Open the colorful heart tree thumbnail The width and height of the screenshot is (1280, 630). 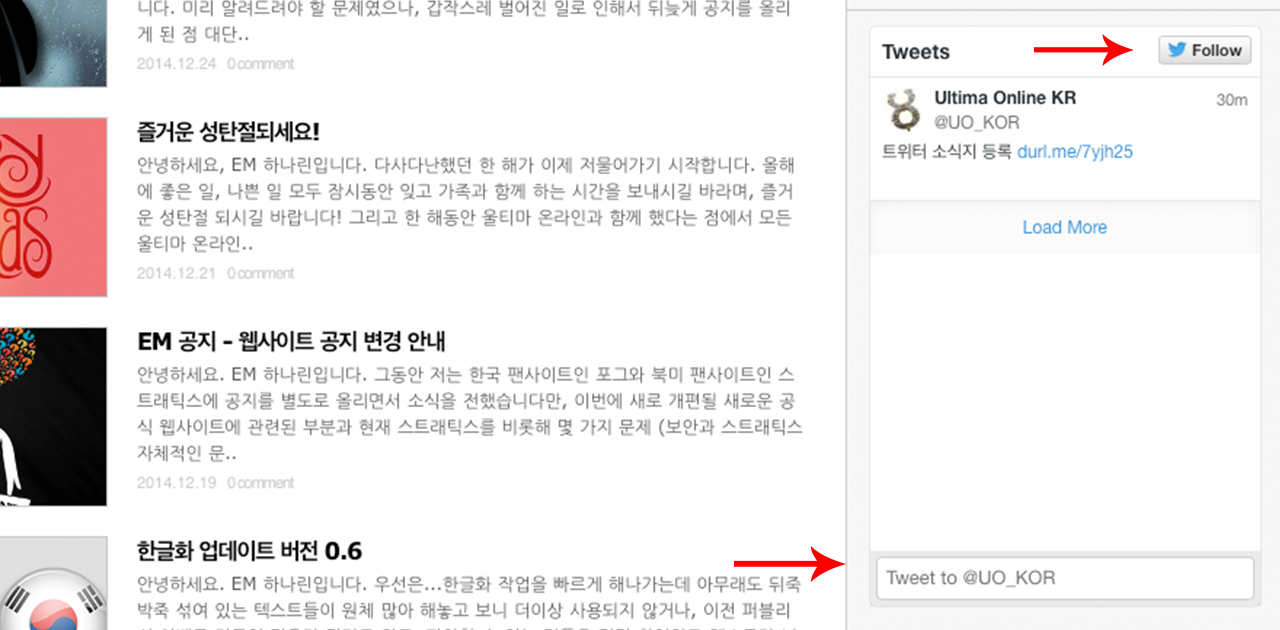[x=53, y=416]
